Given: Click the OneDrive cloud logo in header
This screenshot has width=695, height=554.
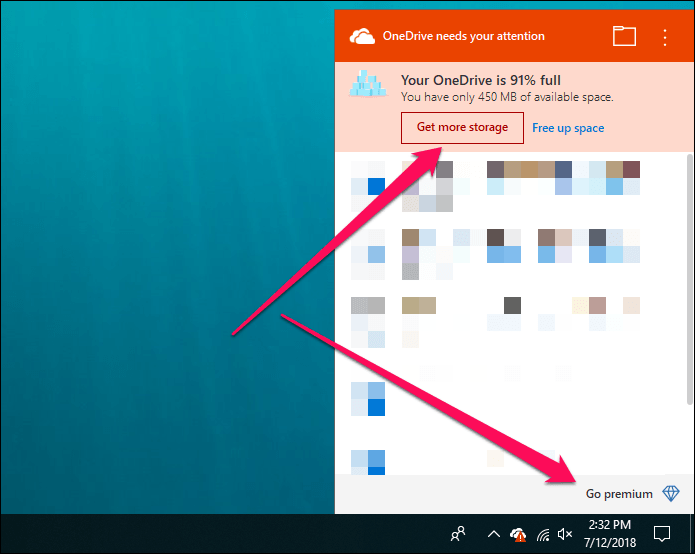Looking at the screenshot, I should [362, 36].
